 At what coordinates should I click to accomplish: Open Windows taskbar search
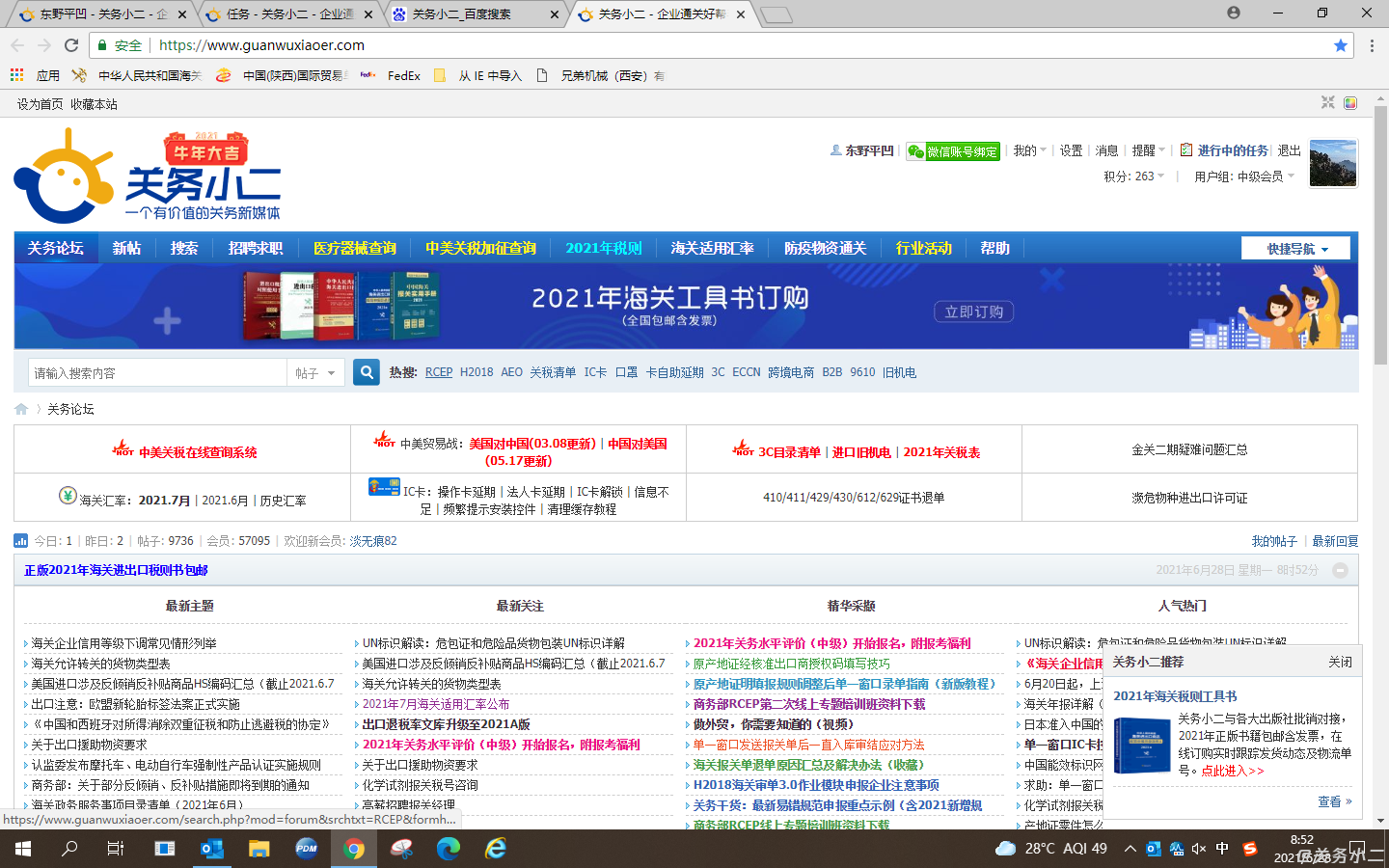point(69,849)
